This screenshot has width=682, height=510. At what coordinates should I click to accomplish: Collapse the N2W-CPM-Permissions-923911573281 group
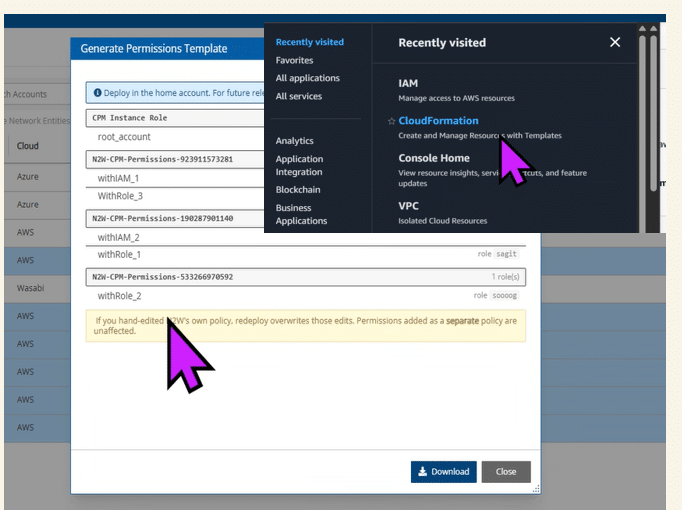[x=175, y=160]
